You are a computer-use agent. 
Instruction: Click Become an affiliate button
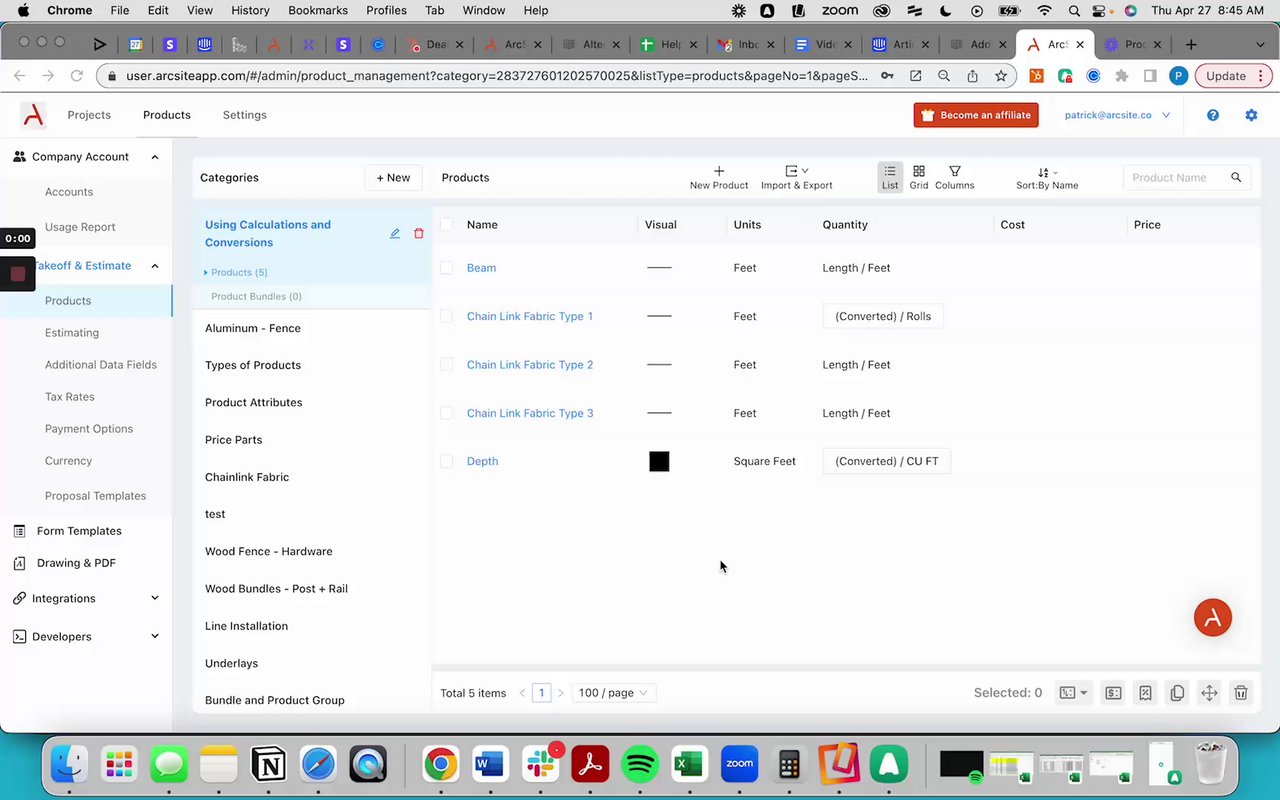click(976, 115)
